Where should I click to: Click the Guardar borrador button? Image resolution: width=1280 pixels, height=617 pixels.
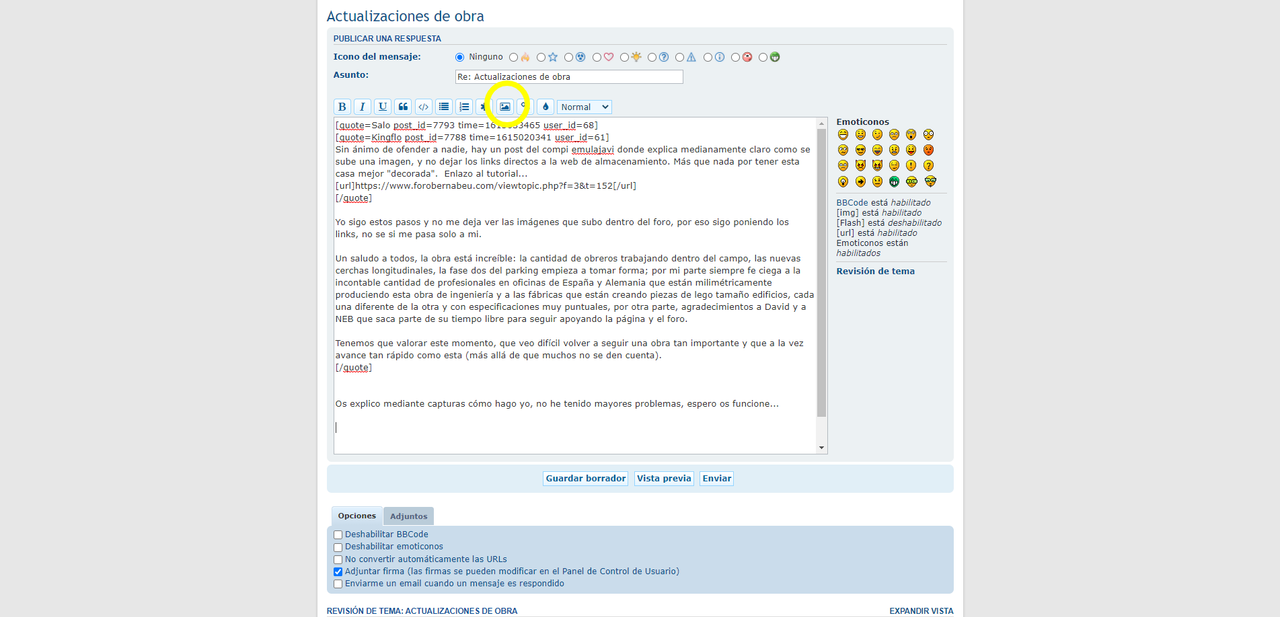pos(586,479)
